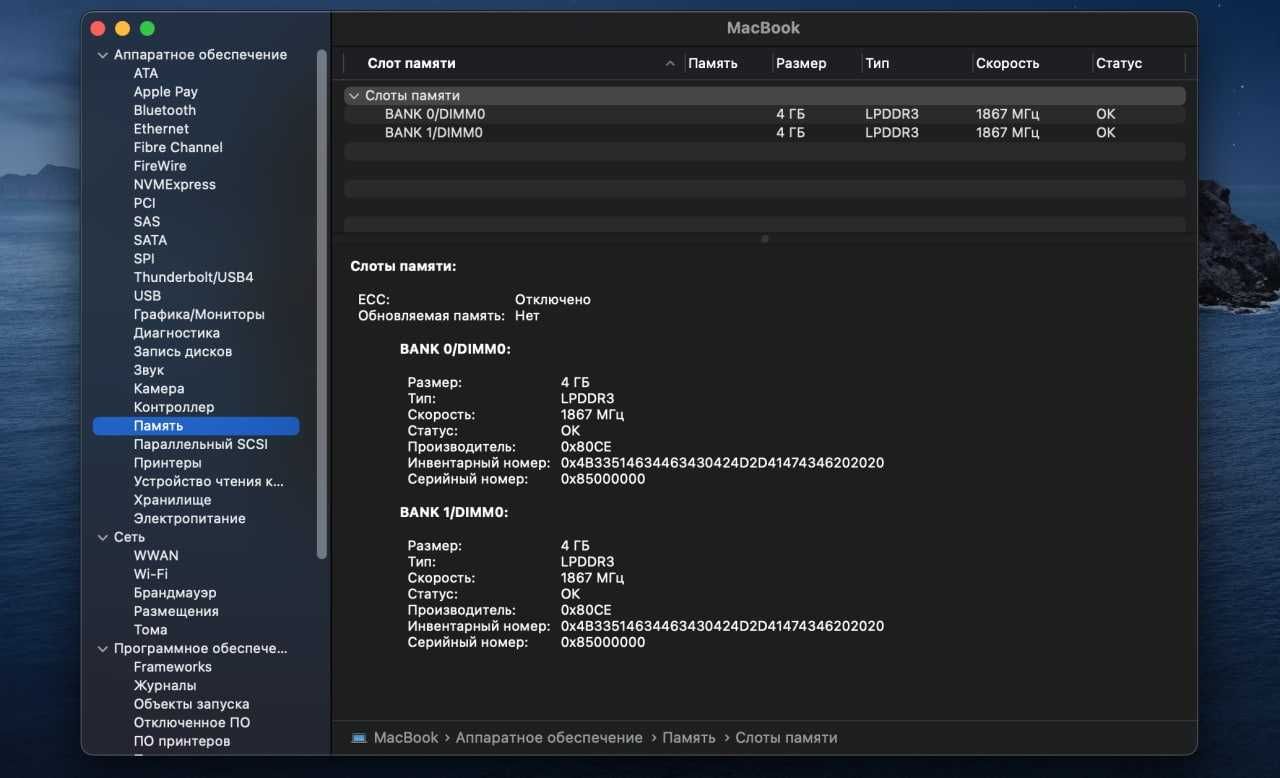Image resolution: width=1280 pixels, height=778 pixels.
Task: Collapse the Сеть section chevron
Action: click(x=103, y=537)
